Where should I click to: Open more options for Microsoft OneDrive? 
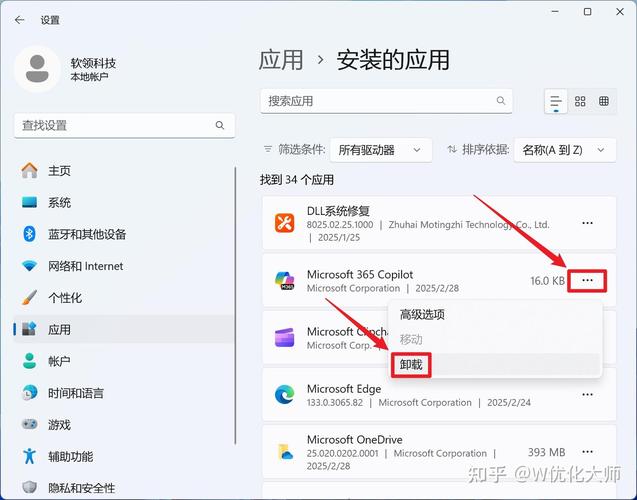[587, 452]
